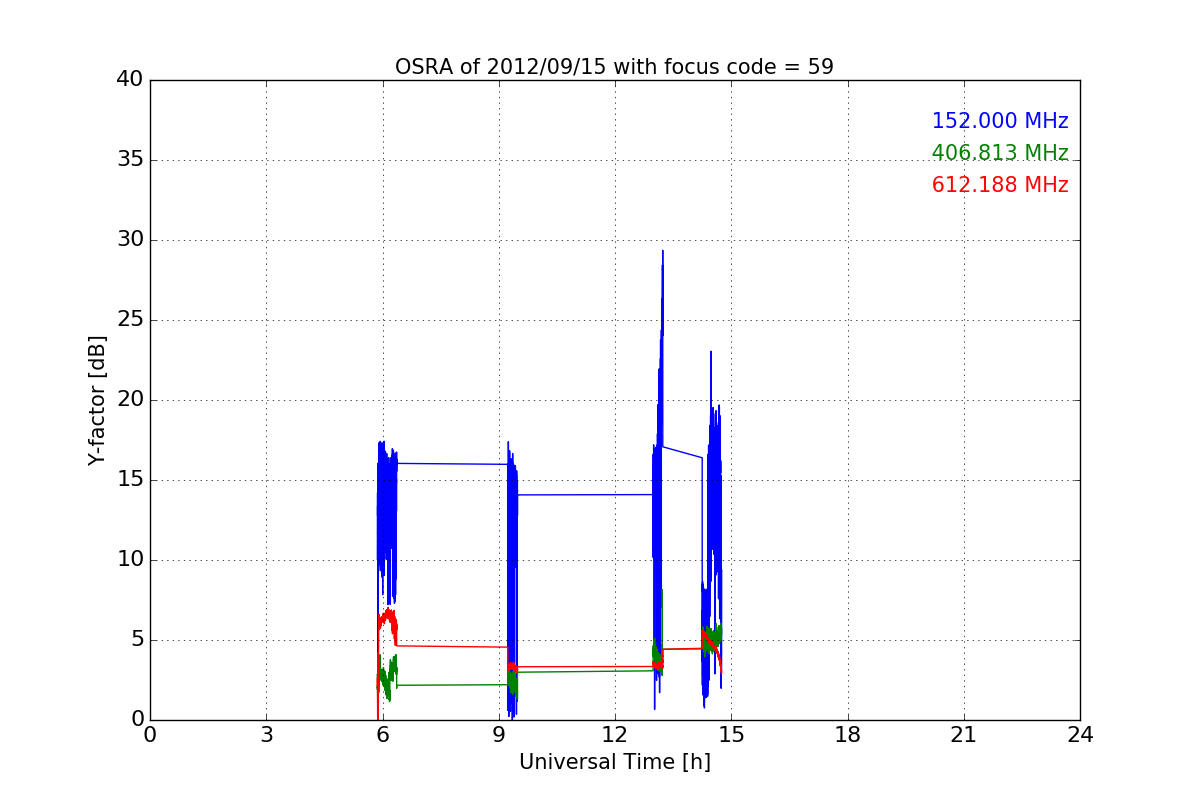Click the y-axis tick label 35
The image size is (1200, 800).
tap(130, 160)
